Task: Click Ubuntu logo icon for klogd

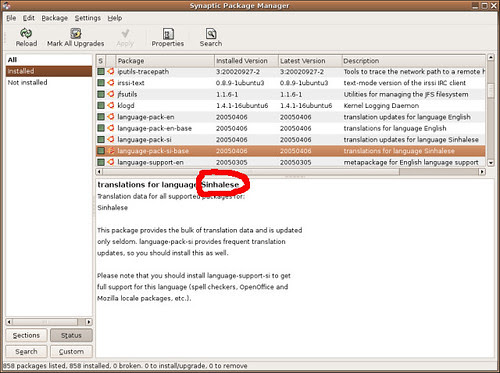Action: pos(111,105)
